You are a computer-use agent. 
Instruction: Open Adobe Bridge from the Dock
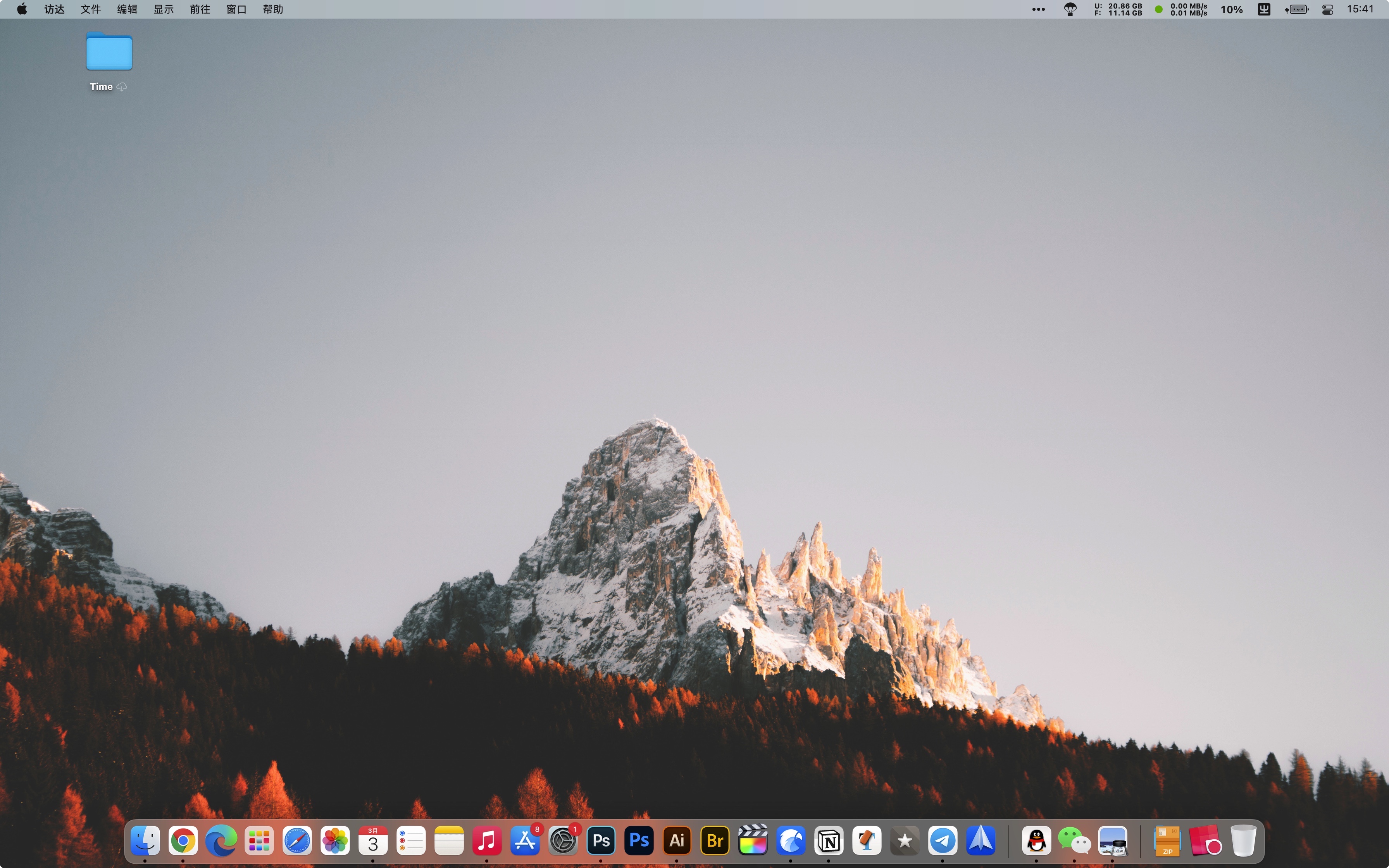click(x=714, y=840)
